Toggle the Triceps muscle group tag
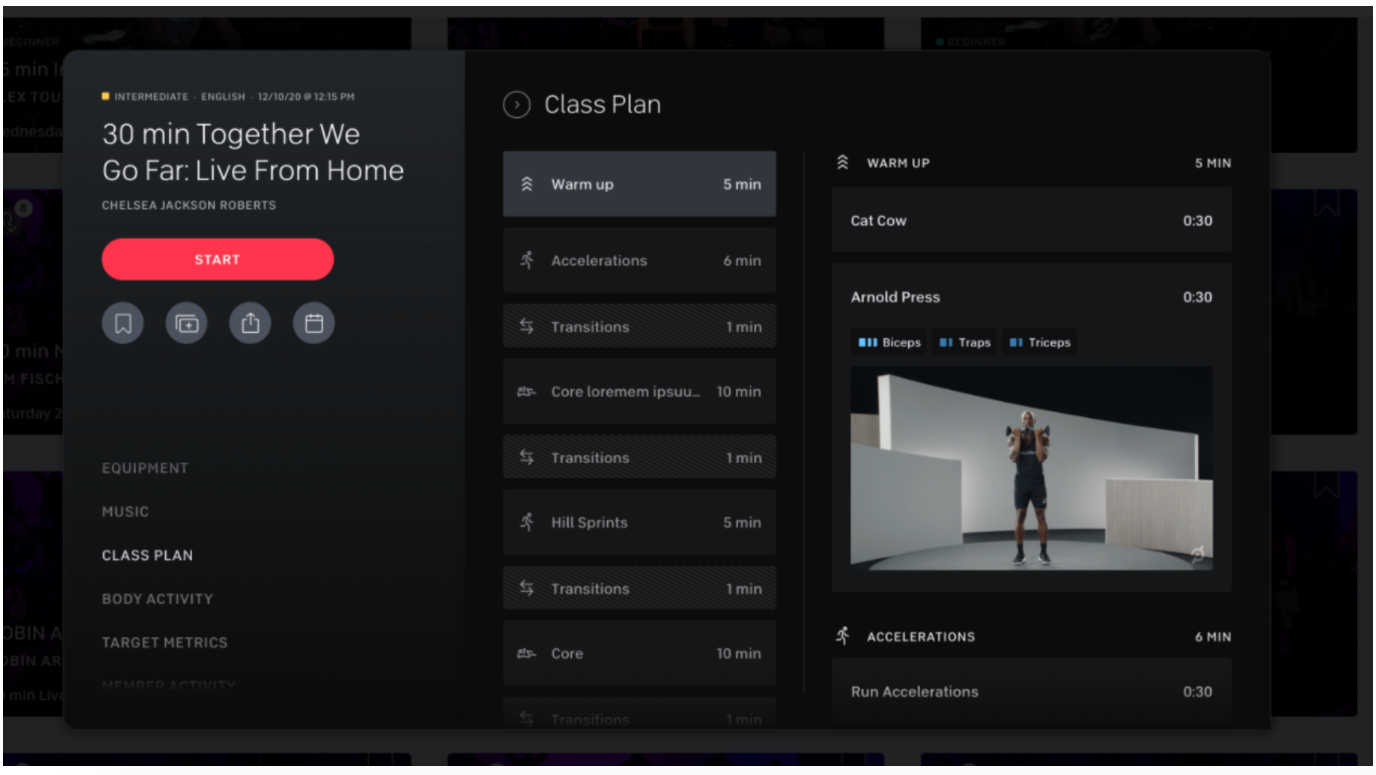The height and width of the screenshot is (775, 1376). (x=1041, y=342)
